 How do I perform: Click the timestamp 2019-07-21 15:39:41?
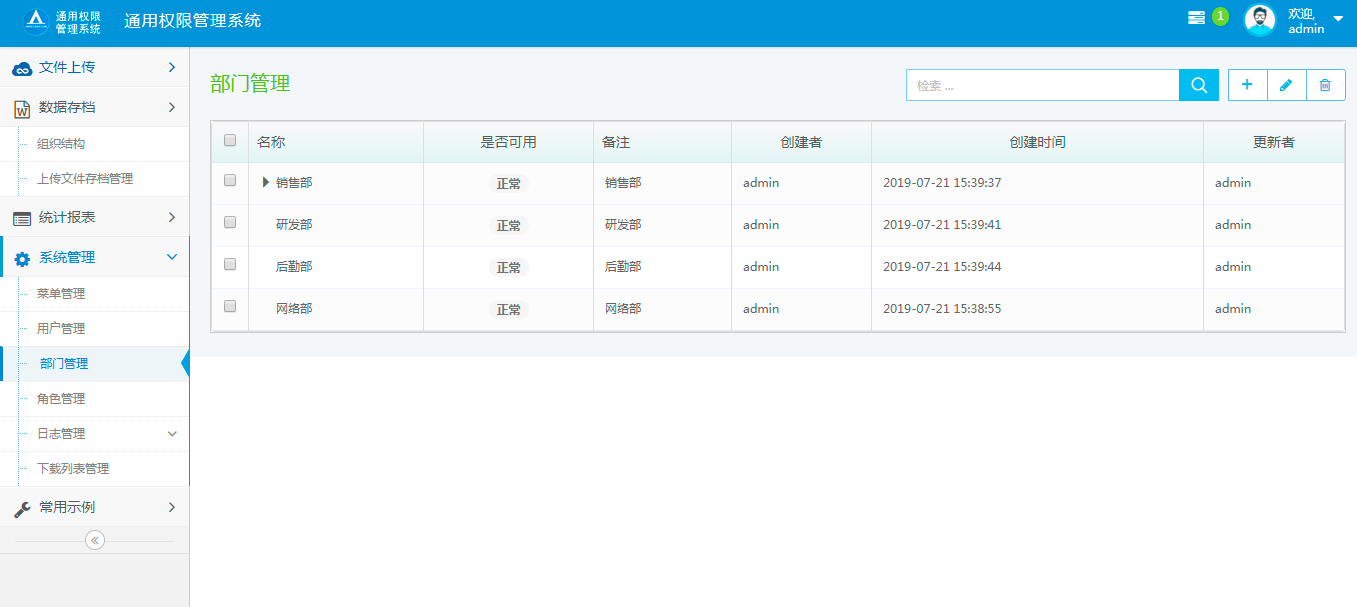[942, 225]
